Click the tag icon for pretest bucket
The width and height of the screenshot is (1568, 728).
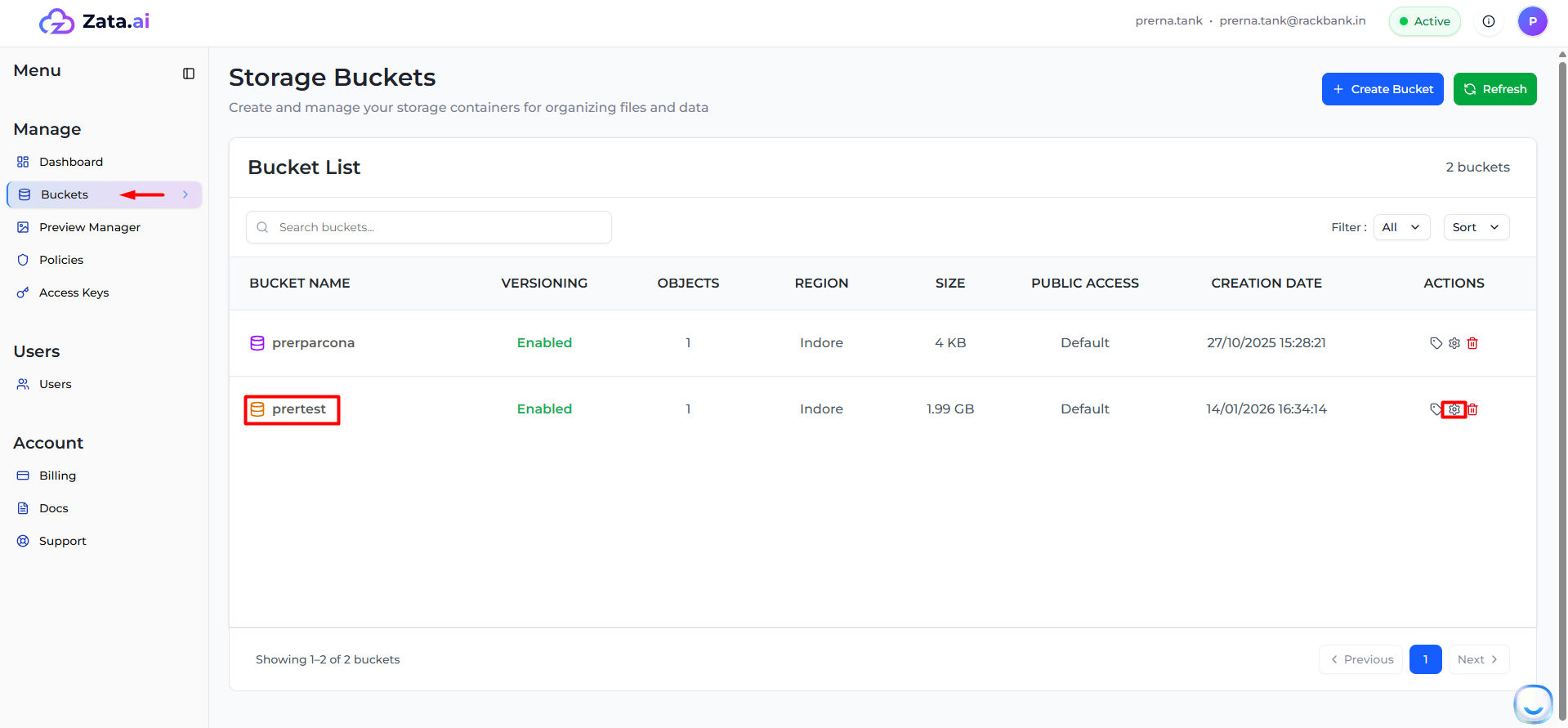pyautogui.click(x=1435, y=409)
